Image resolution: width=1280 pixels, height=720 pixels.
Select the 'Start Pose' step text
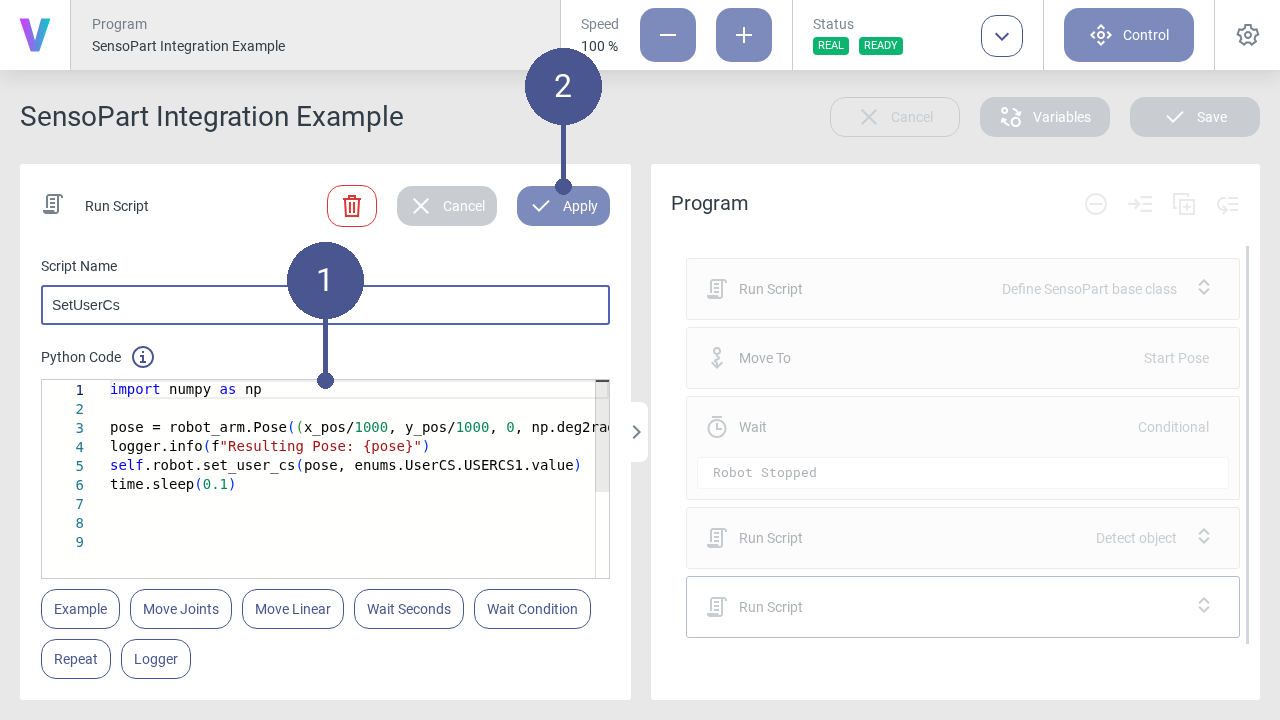(1176, 358)
